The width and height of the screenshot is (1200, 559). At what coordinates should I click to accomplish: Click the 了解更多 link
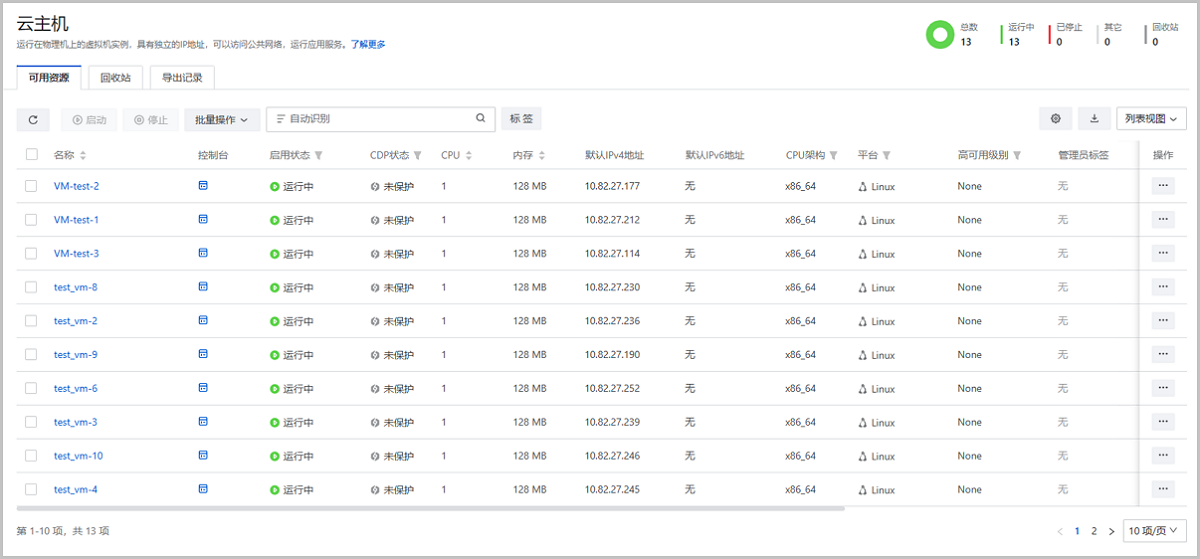[368, 44]
